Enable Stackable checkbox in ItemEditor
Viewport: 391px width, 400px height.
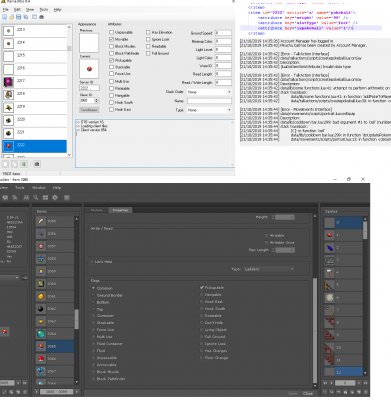(x=111, y=67)
